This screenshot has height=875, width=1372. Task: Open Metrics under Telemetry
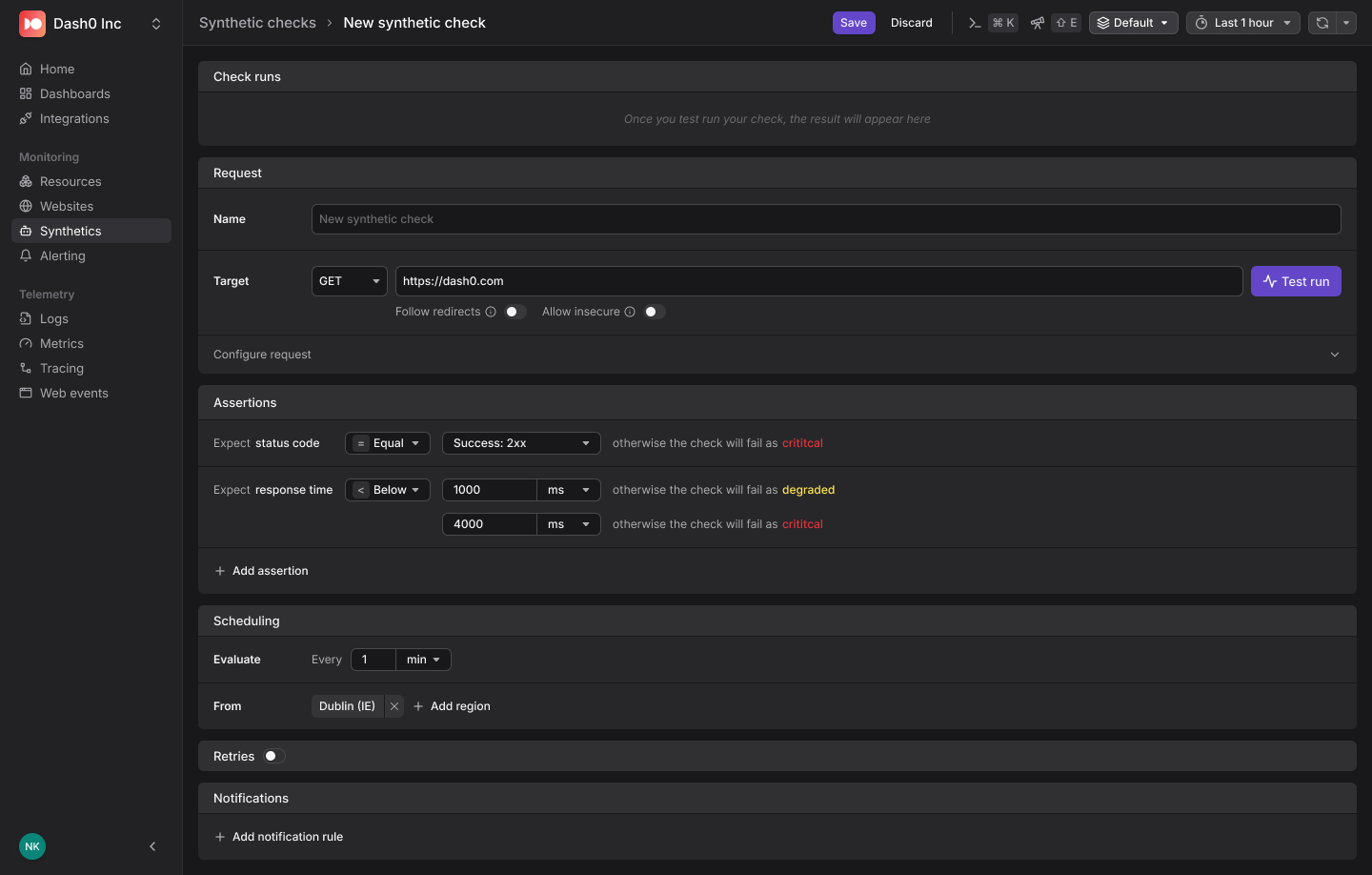pos(91,343)
